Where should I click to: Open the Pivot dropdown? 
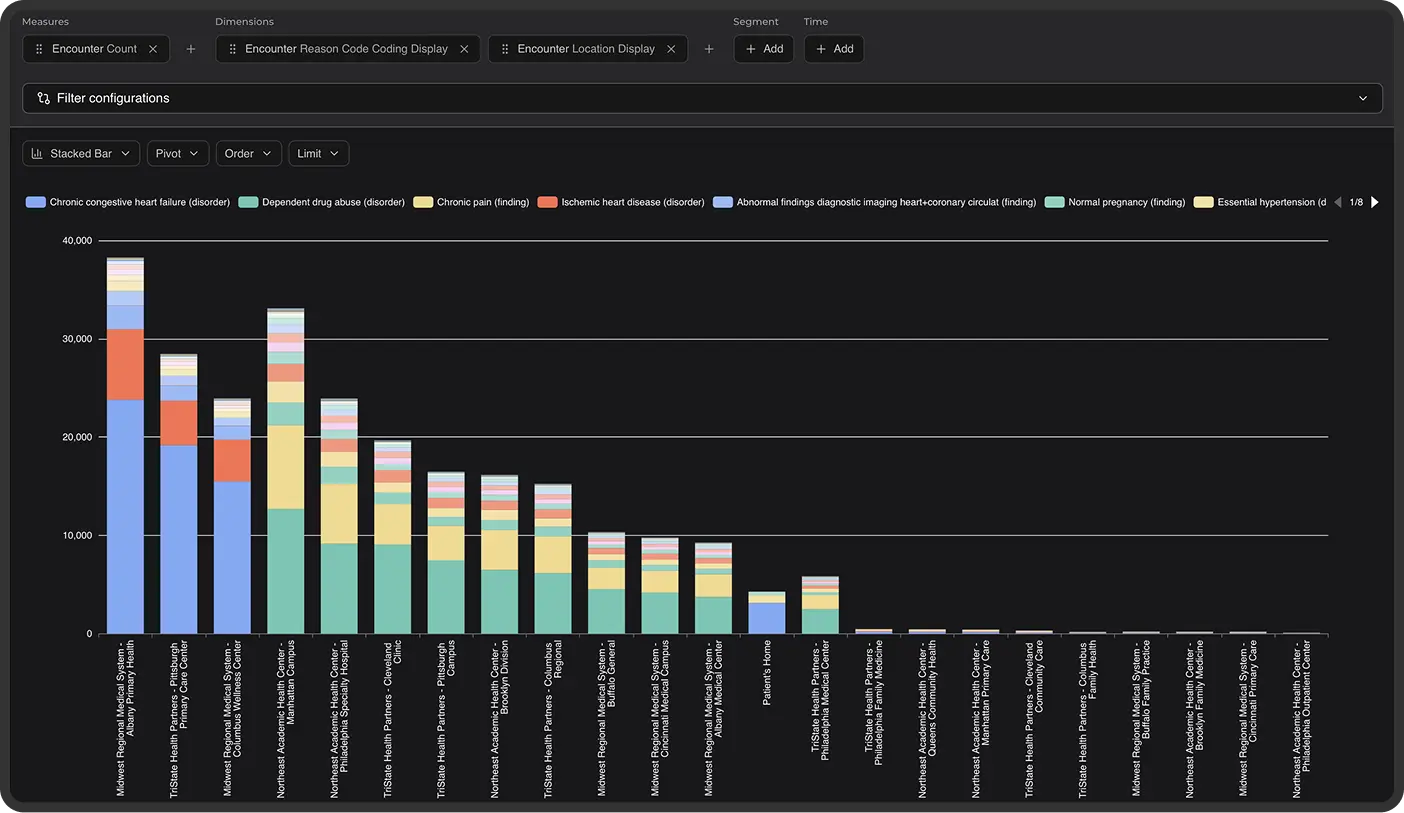[177, 153]
